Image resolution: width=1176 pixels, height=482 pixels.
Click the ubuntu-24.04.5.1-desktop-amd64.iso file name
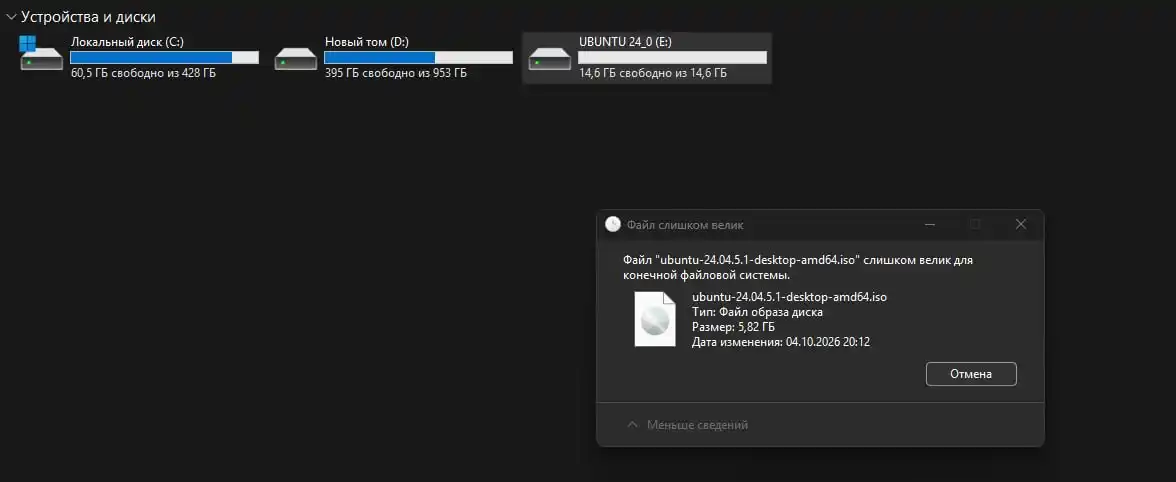tap(789, 297)
